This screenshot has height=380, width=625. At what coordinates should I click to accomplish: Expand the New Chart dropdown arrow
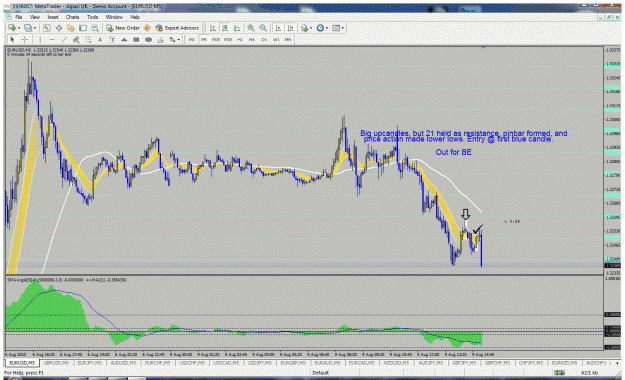pyautogui.click(x=19, y=28)
